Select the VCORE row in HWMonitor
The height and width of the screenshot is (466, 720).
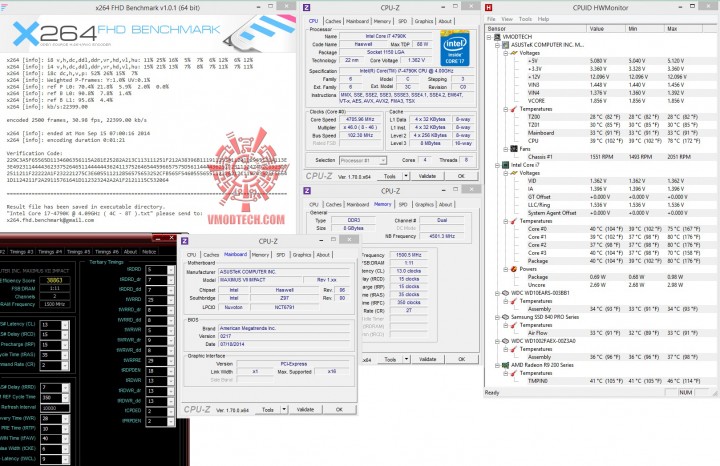point(601,101)
